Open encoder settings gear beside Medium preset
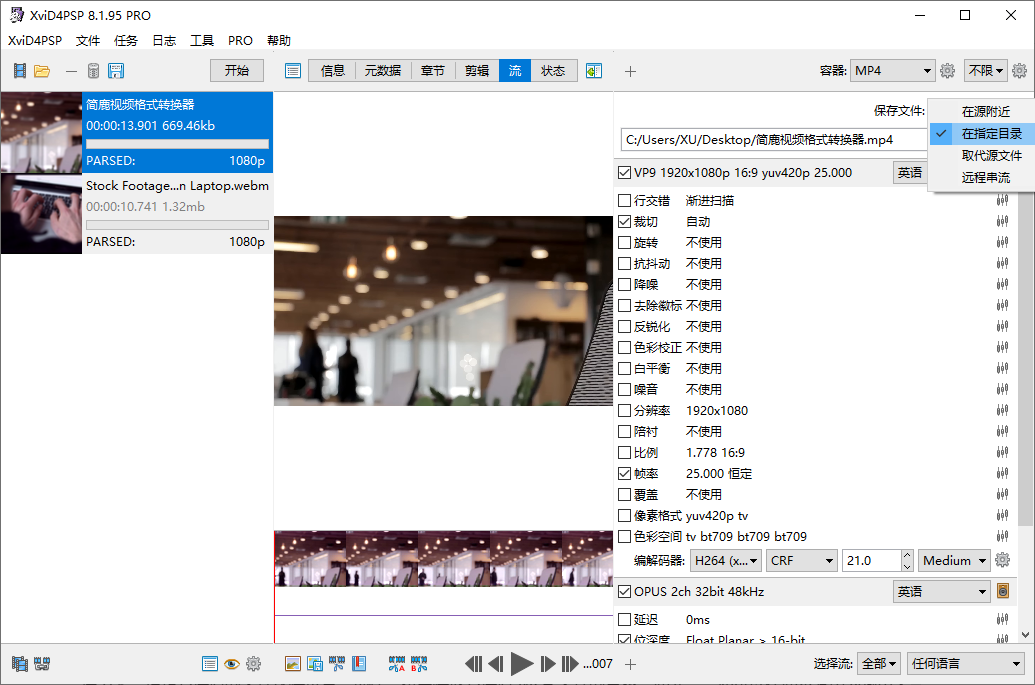Image resolution: width=1035 pixels, height=685 pixels. click(x=1003, y=560)
